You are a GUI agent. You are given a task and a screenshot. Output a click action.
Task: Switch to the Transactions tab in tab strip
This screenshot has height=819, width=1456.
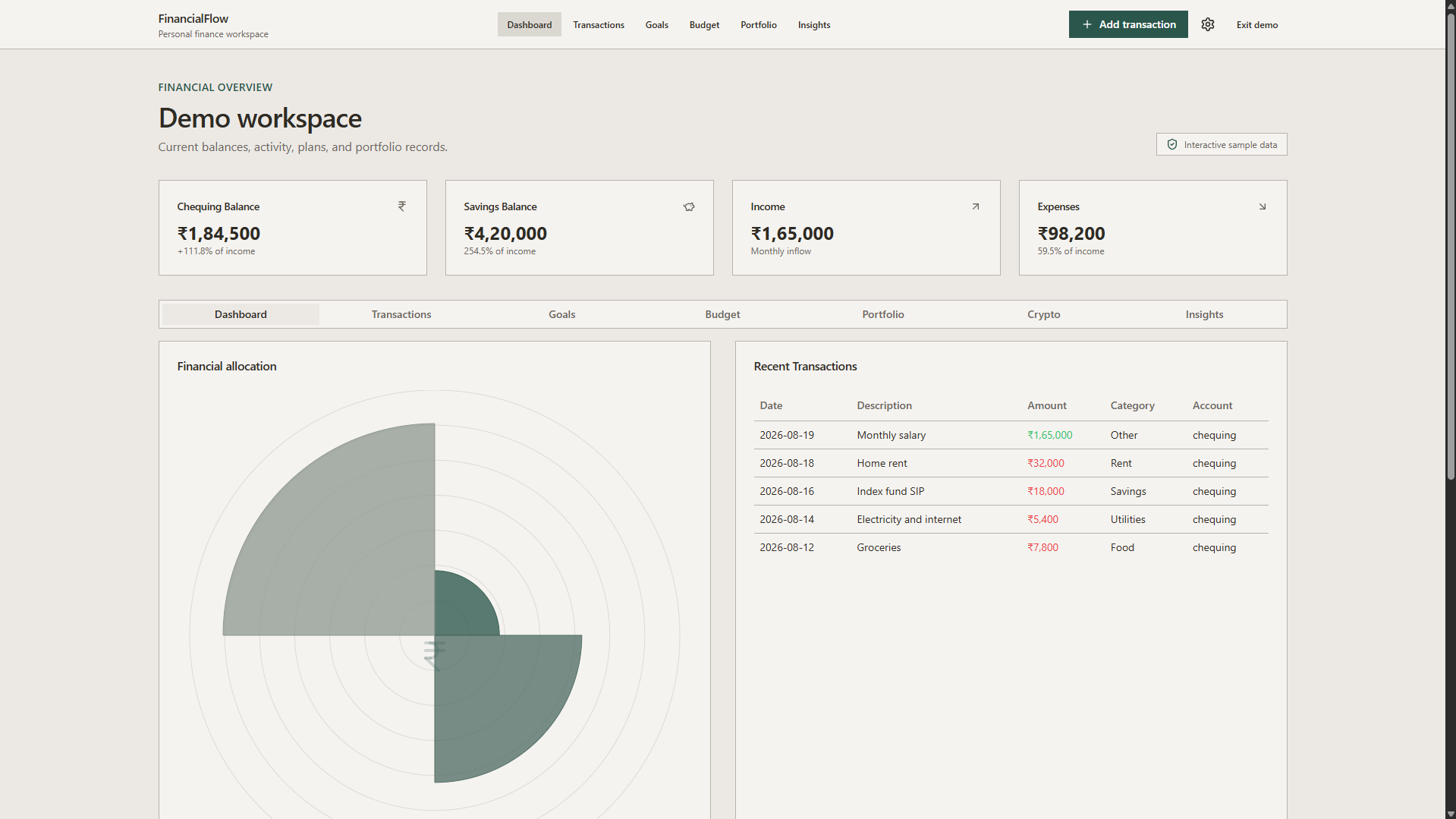(x=401, y=314)
